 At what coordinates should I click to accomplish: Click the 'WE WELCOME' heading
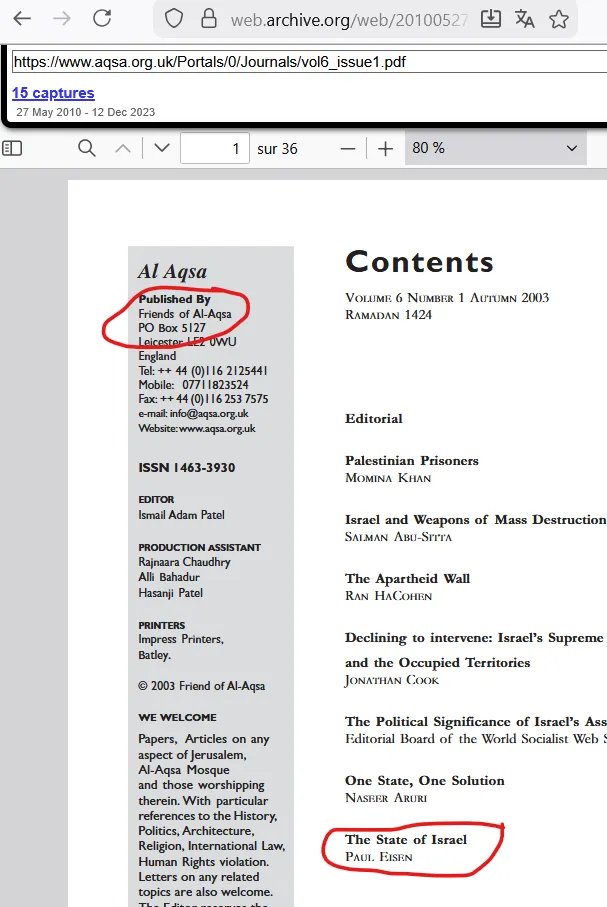click(x=178, y=717)
